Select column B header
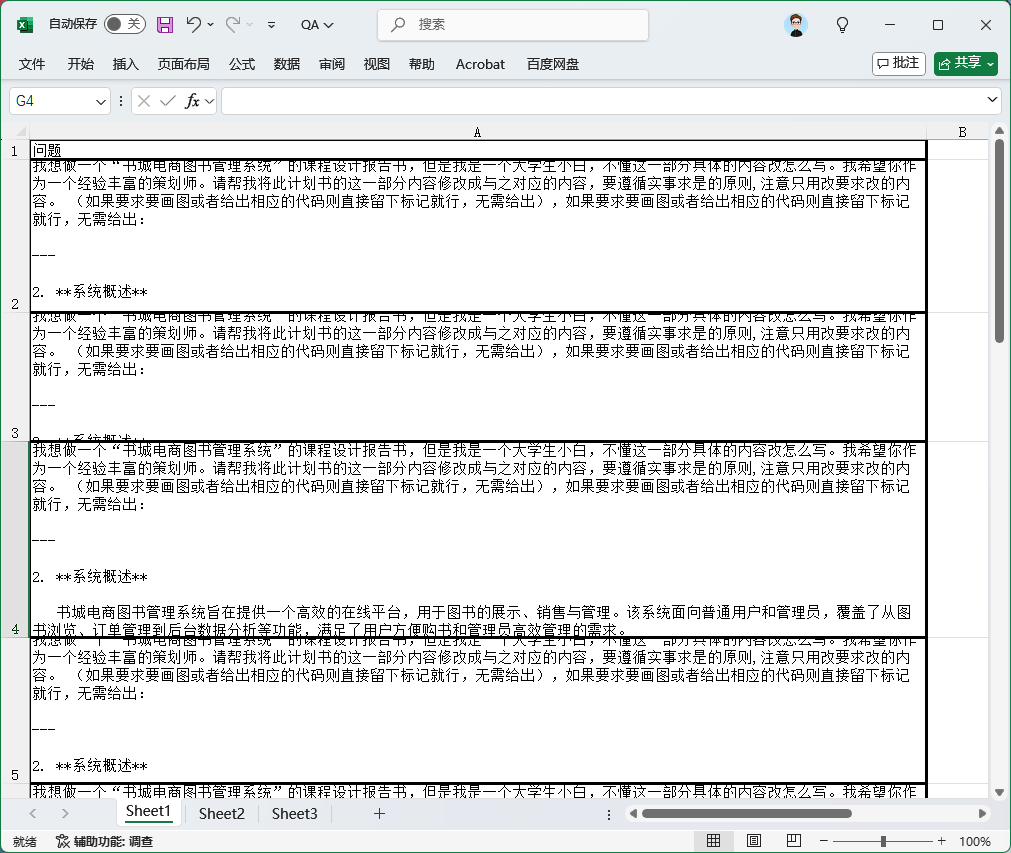1011x853 pixels. (x=962, y=132)
